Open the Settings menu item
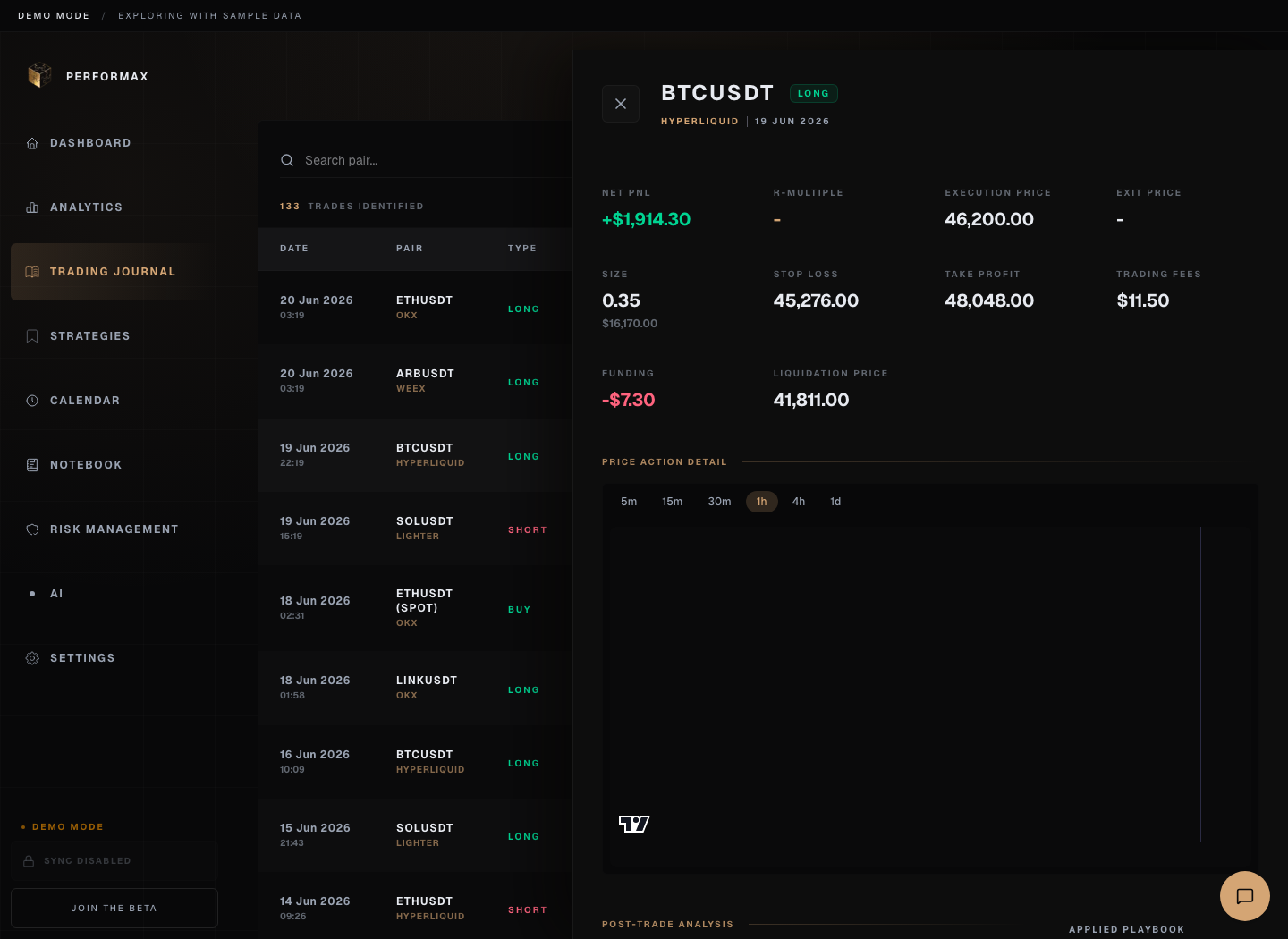This screenshot has height=939, width=1288. point(114,658)
